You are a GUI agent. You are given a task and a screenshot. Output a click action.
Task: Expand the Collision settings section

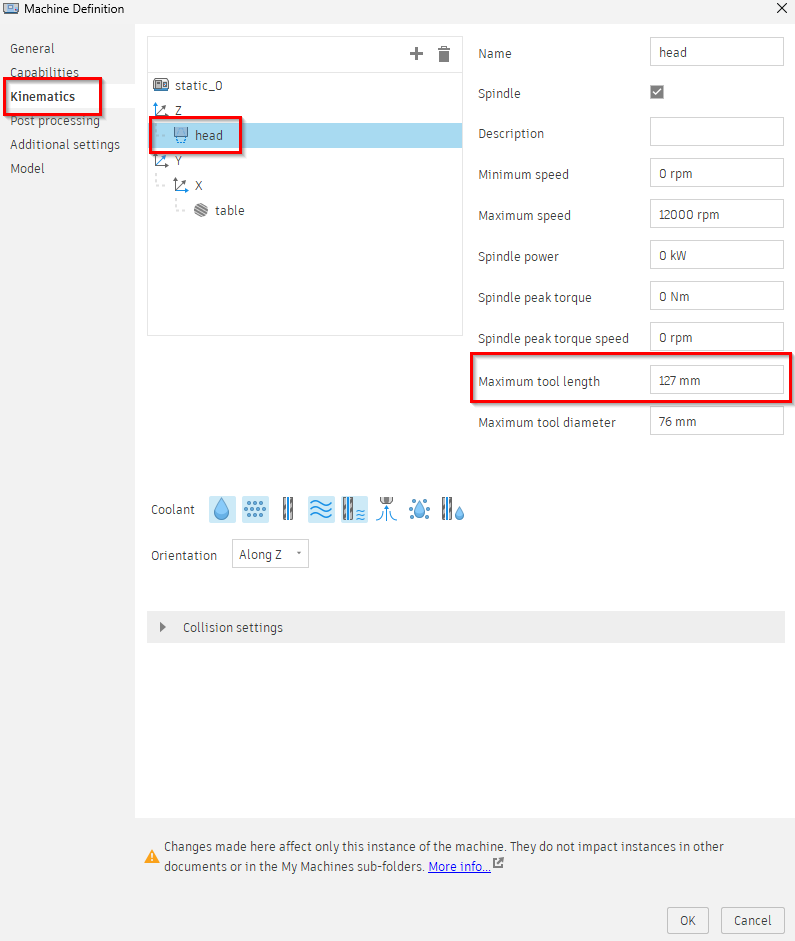point(466,627)
